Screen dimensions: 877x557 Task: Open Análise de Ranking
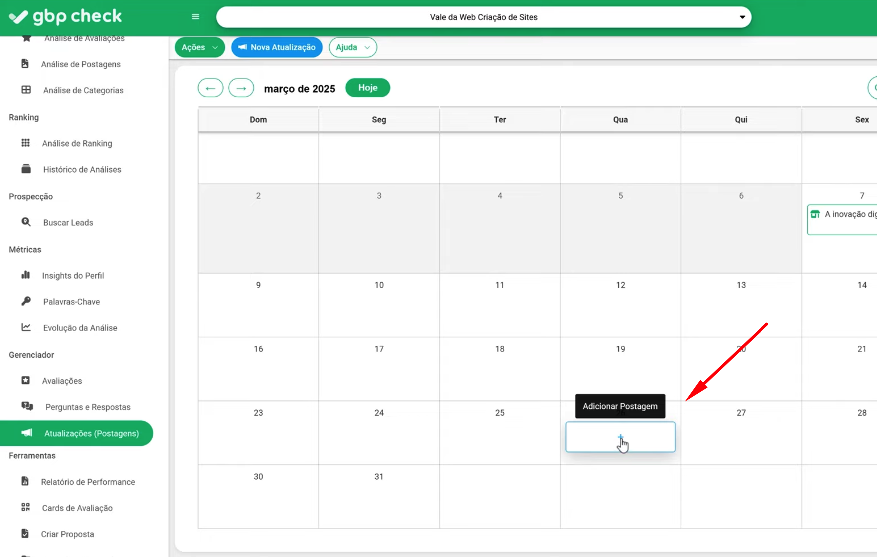click(x=77, y=144)
